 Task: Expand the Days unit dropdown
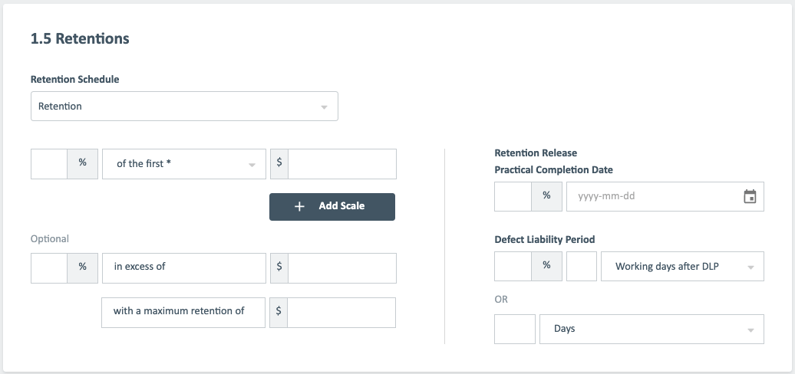[652, 329]
